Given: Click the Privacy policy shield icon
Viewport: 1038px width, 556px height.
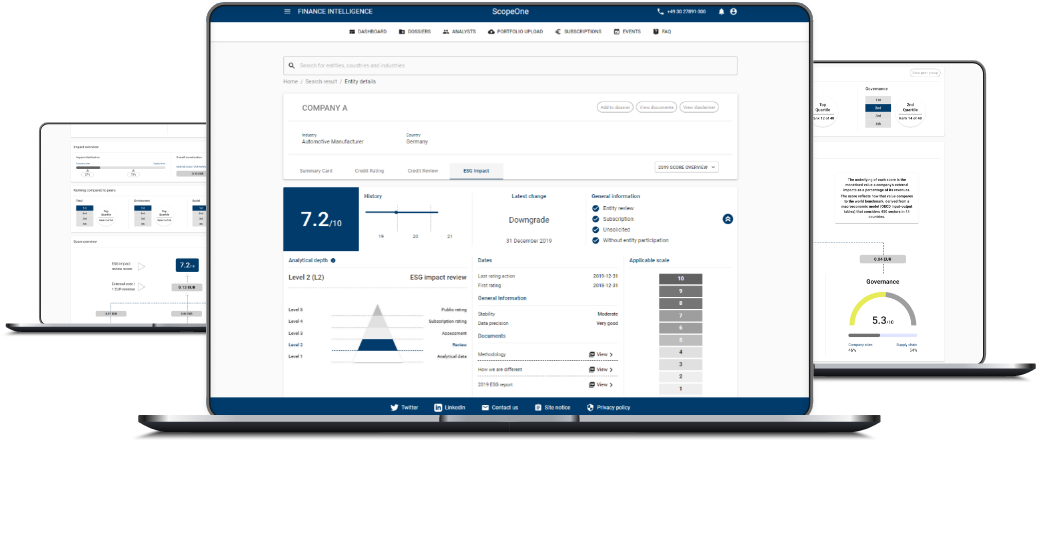Looking at the screenshot, I should coord(590,408).
